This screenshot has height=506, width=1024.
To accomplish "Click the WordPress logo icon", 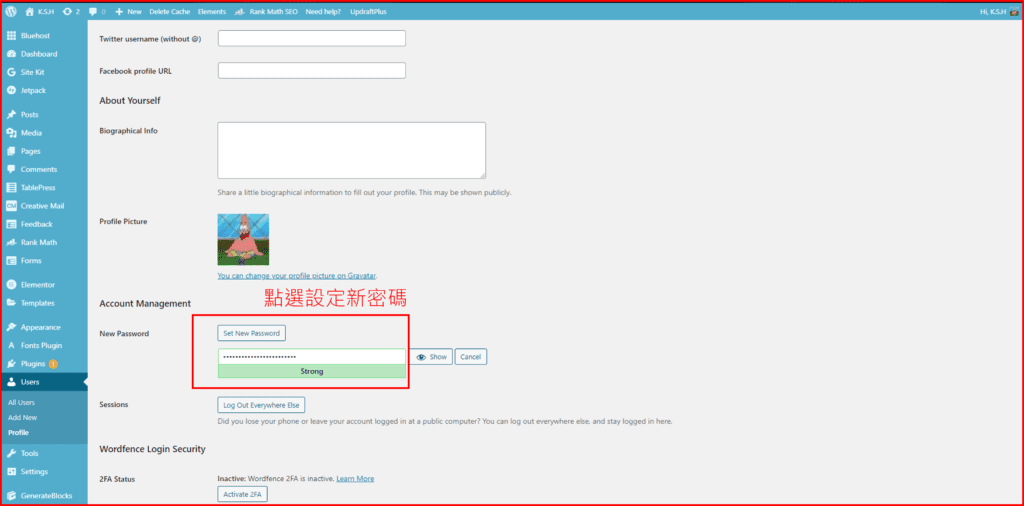I will pos(11,11).
